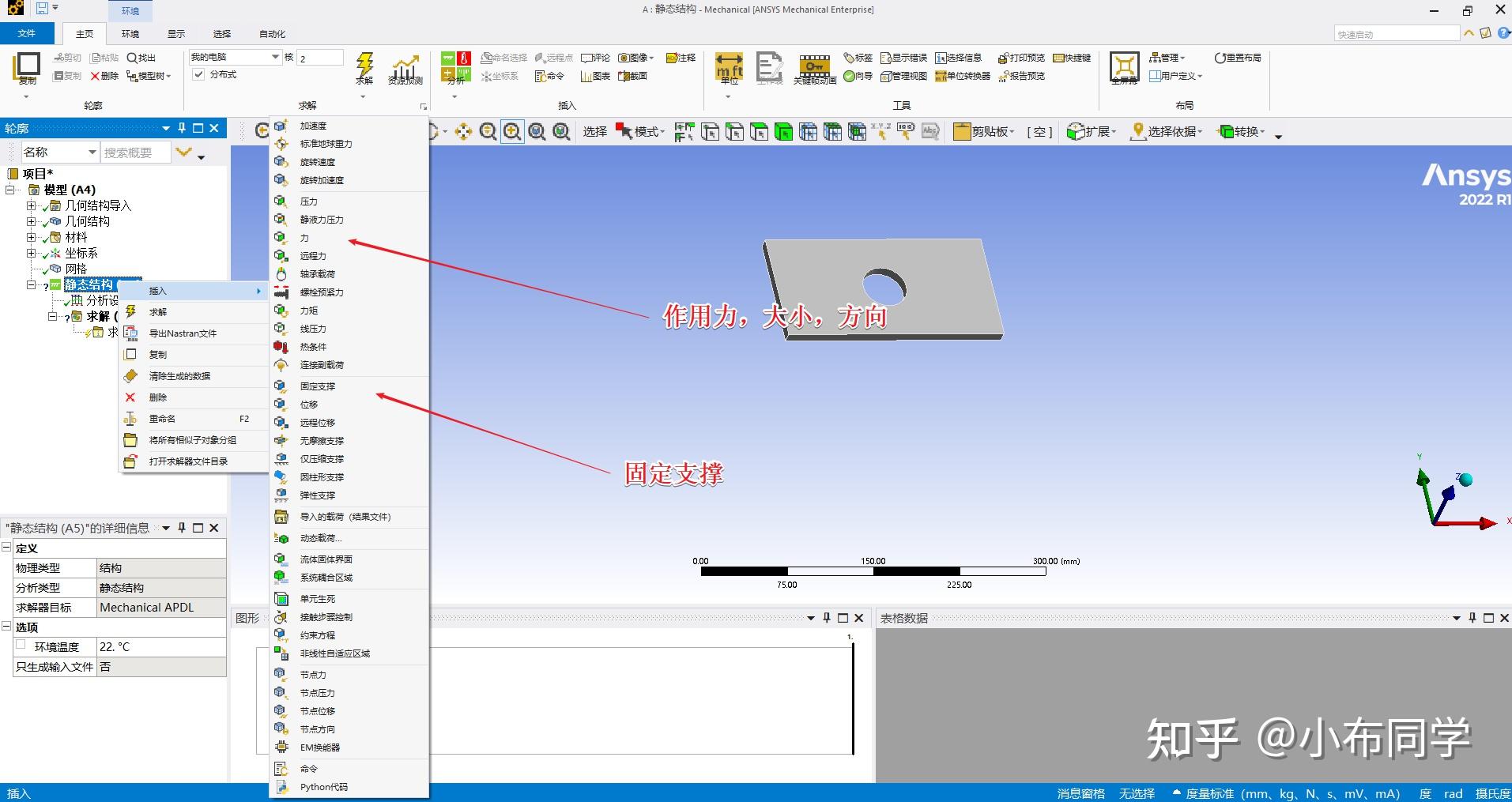The width and height of the screenshot is (1512, 802).
Task: Toggle the 分布式 checkbox
Action: pyautogui.click(x=198, y=74)
